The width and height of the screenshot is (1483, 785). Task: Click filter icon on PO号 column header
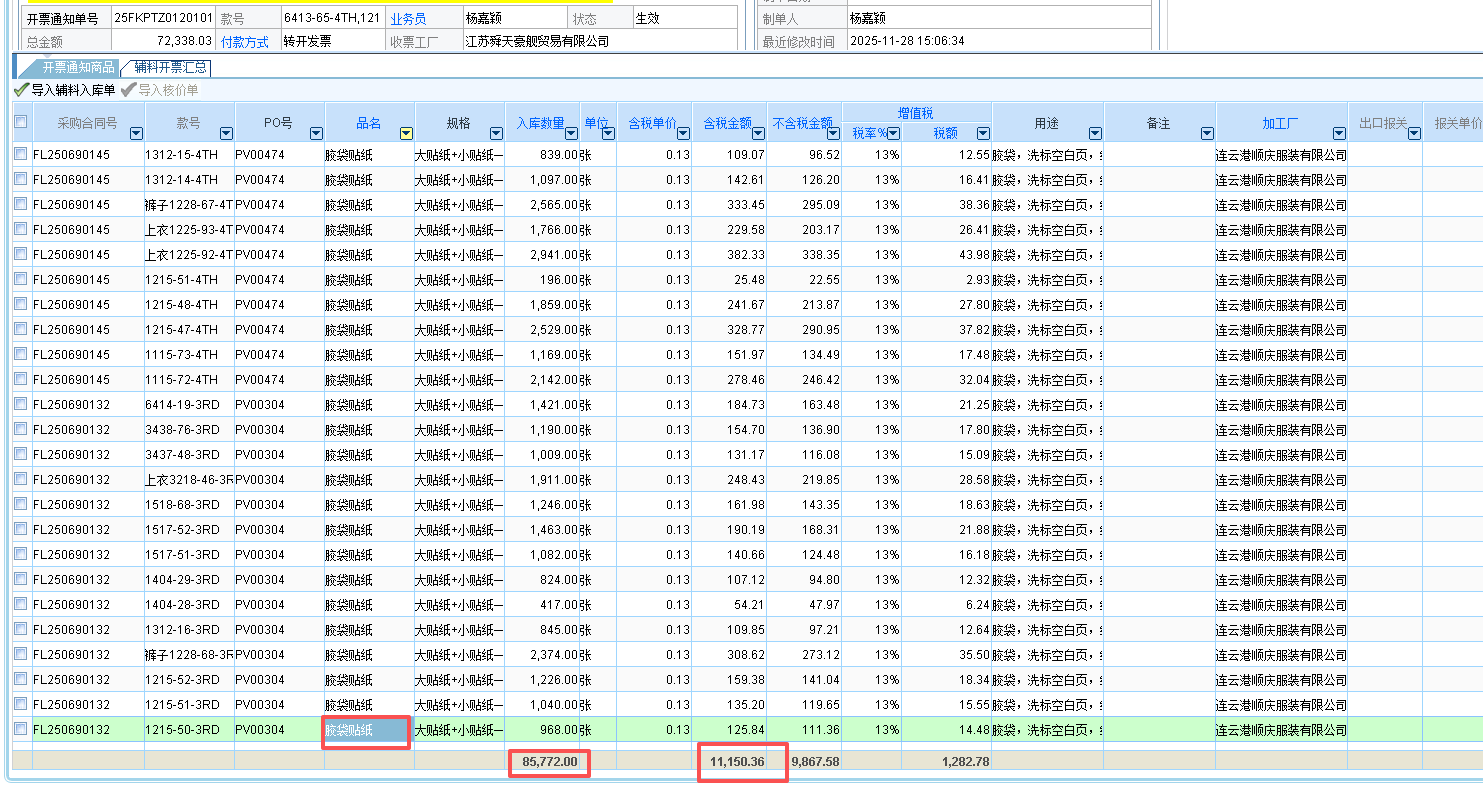316,133
